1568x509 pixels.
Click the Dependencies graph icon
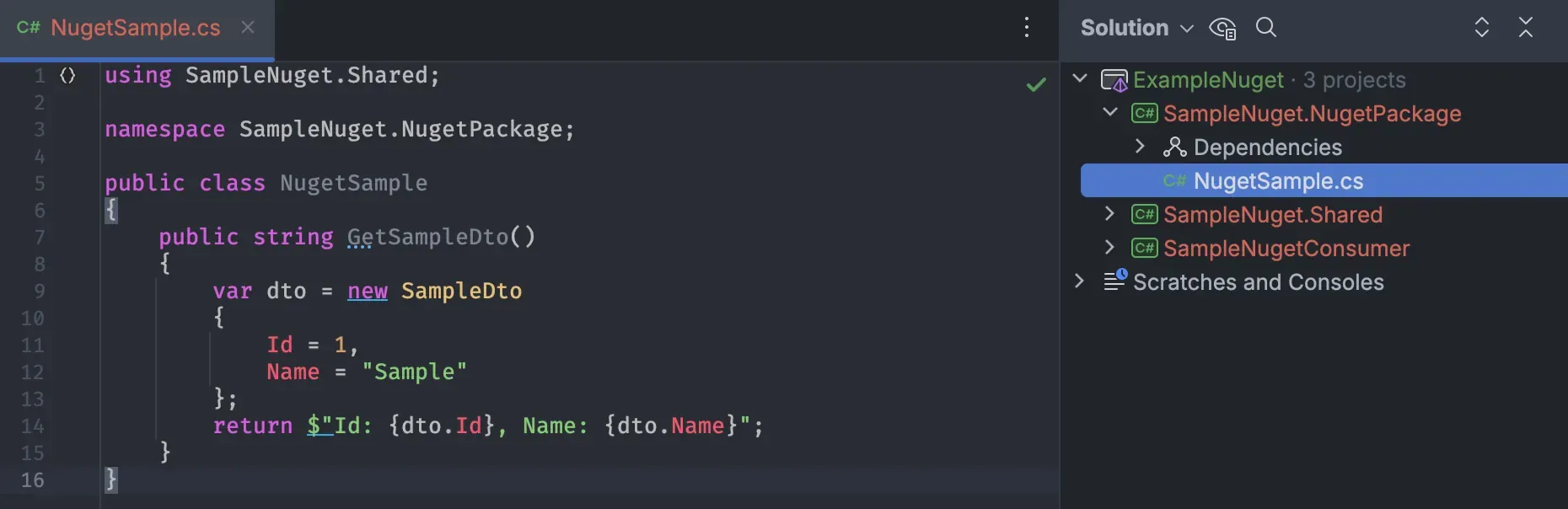pos(1175,147)
